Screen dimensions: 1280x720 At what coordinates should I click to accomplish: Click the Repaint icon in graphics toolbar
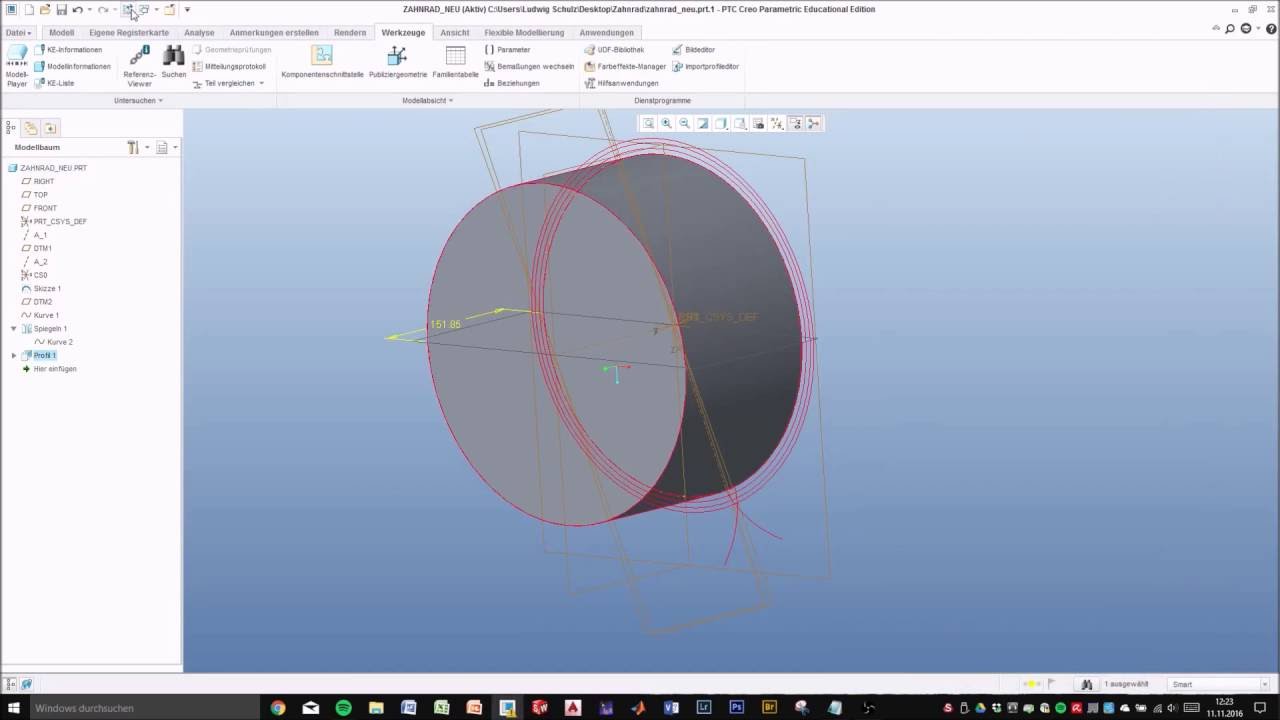coord(703,123)
